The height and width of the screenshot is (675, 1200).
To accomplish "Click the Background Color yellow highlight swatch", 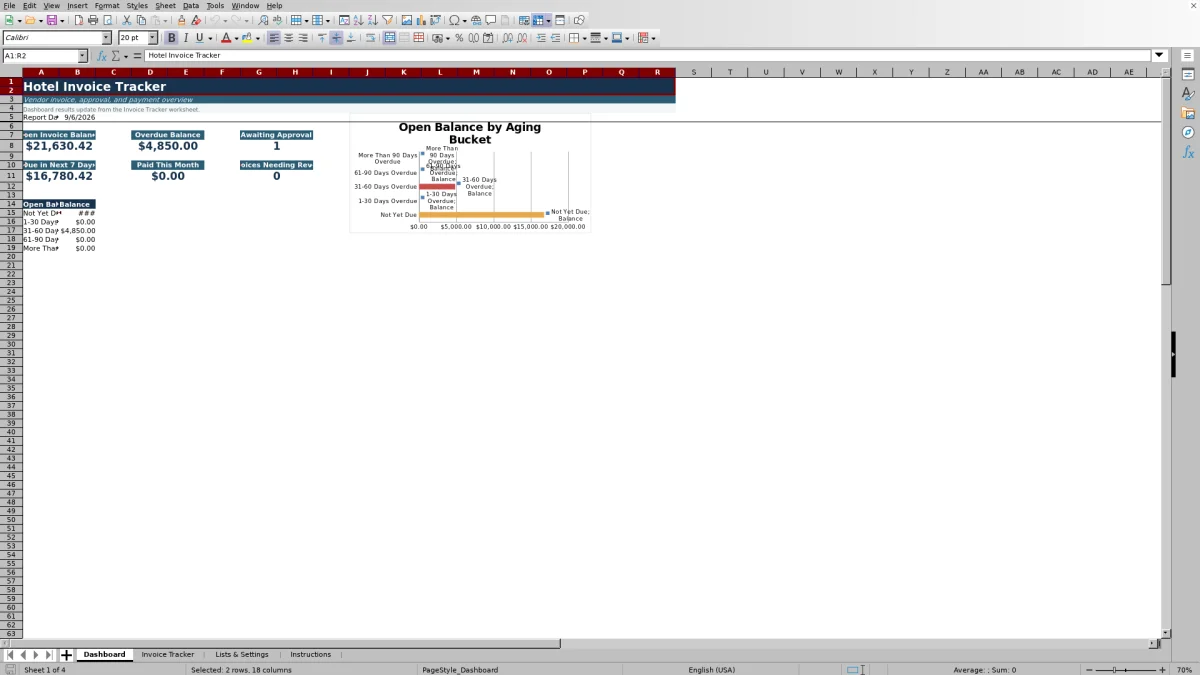I will [248, 38].
